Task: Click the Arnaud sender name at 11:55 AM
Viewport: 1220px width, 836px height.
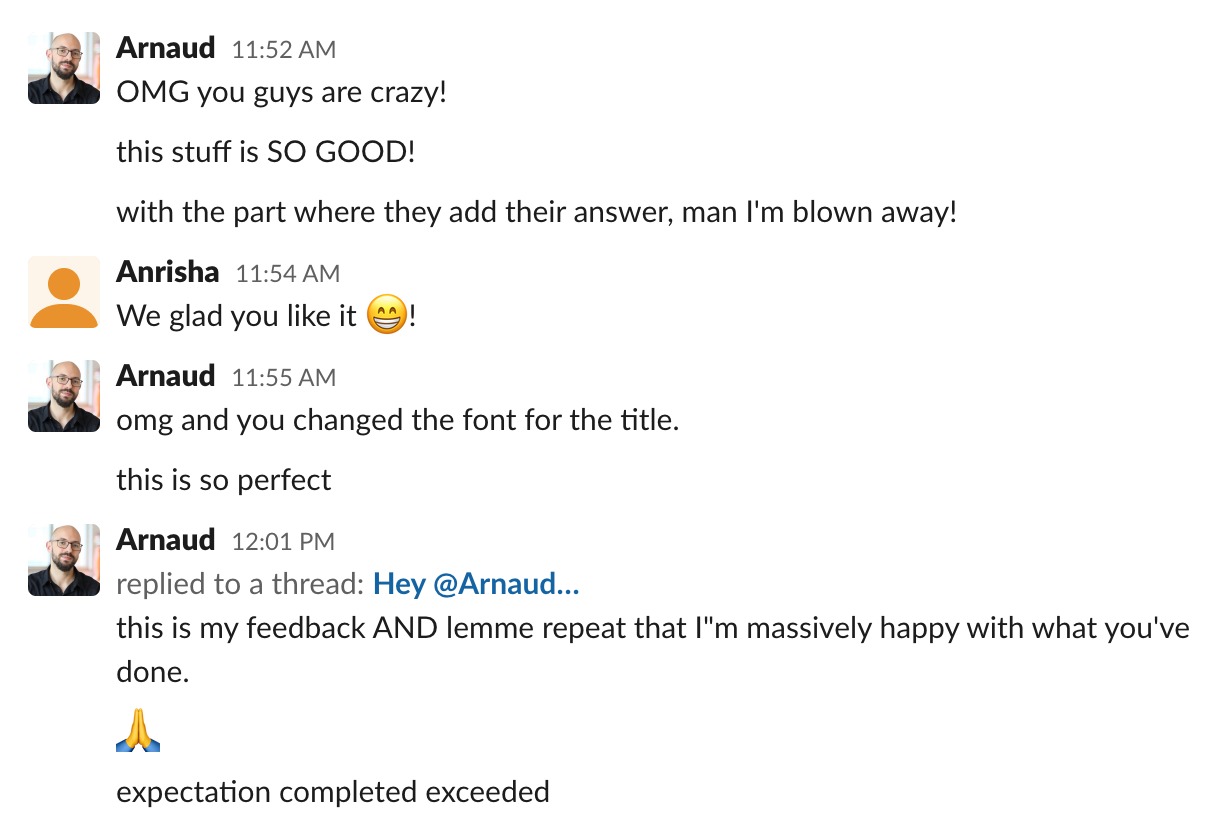Action: click(166, 375)
